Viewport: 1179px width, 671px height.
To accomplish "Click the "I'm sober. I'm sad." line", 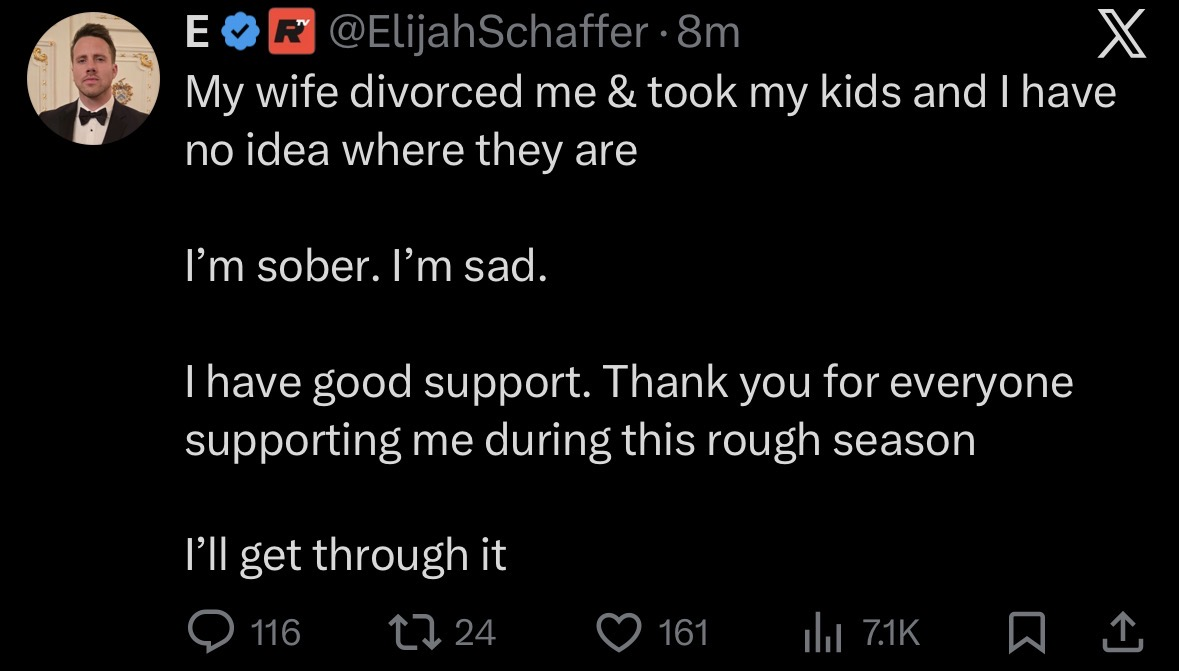I will (x=366, y=266).
